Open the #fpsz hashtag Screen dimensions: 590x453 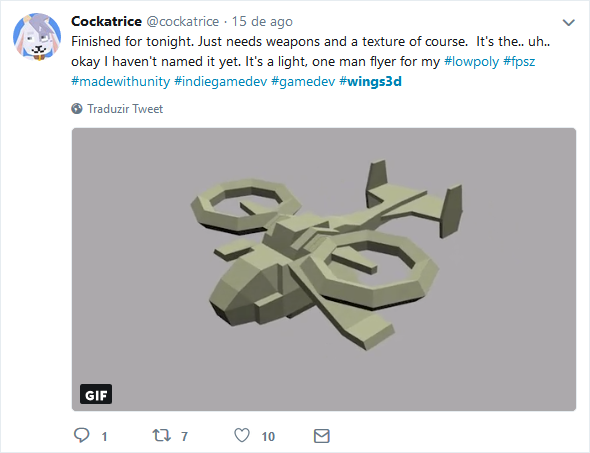click(519, 61)
